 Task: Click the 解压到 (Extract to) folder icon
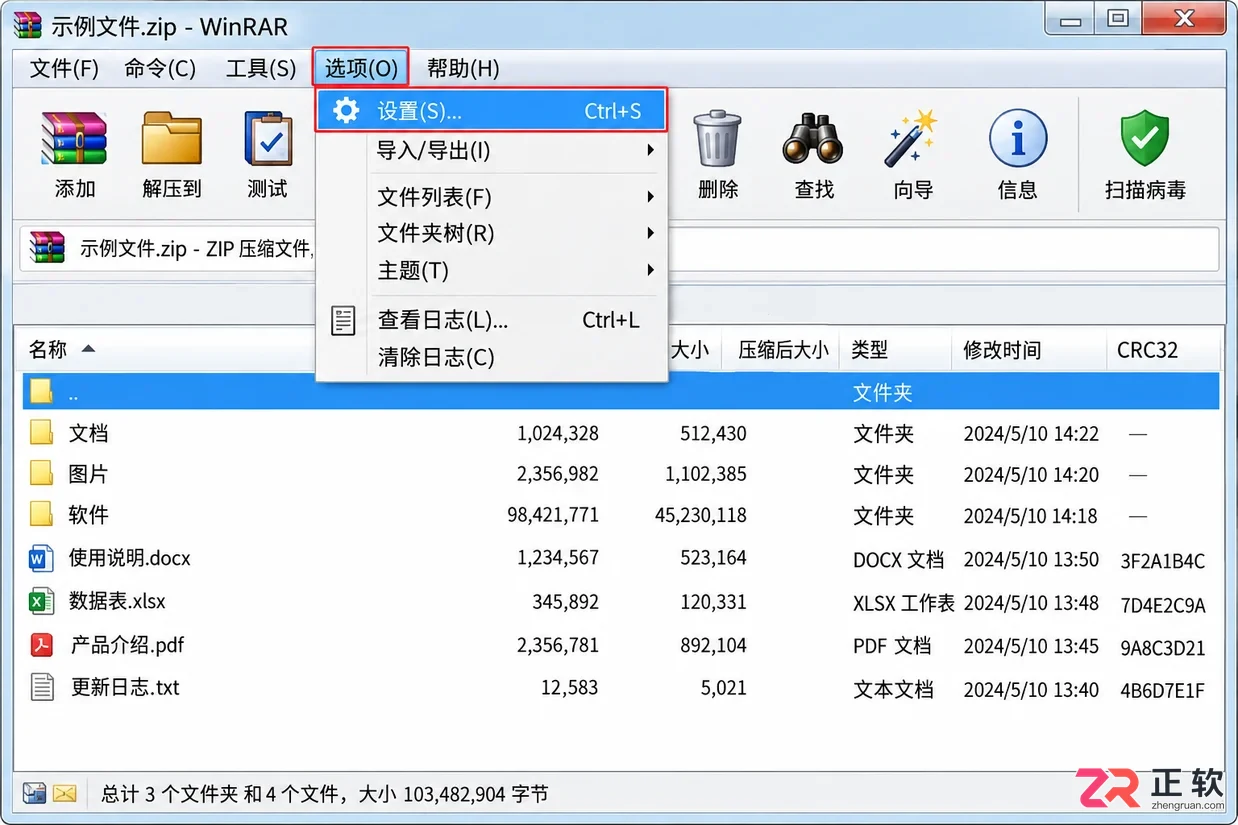172,139
